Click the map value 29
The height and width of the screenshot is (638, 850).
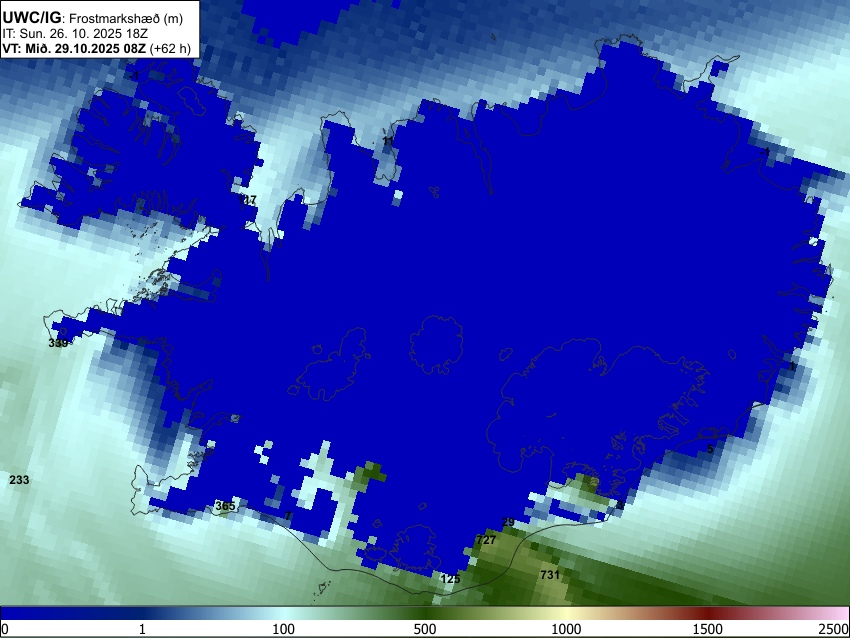tap(508, 522)
